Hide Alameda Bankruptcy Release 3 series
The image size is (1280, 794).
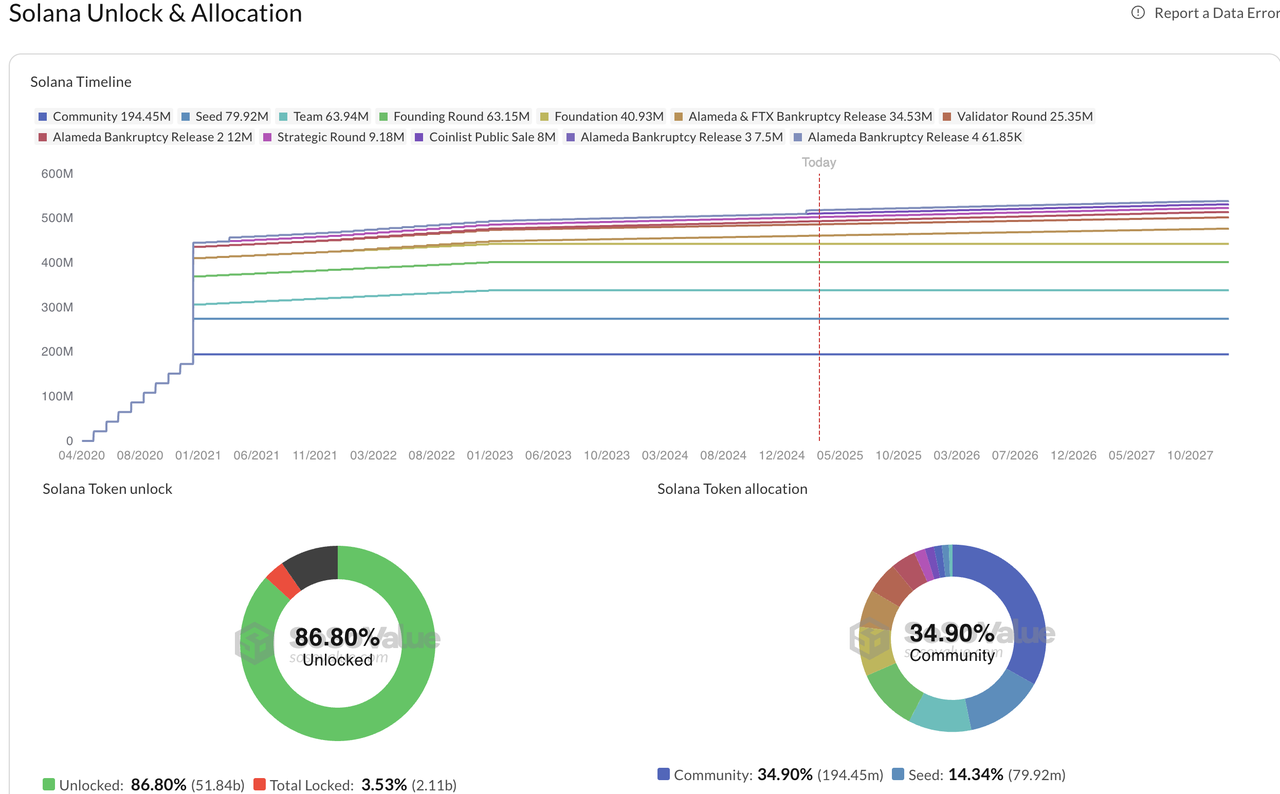coord(673,137)
